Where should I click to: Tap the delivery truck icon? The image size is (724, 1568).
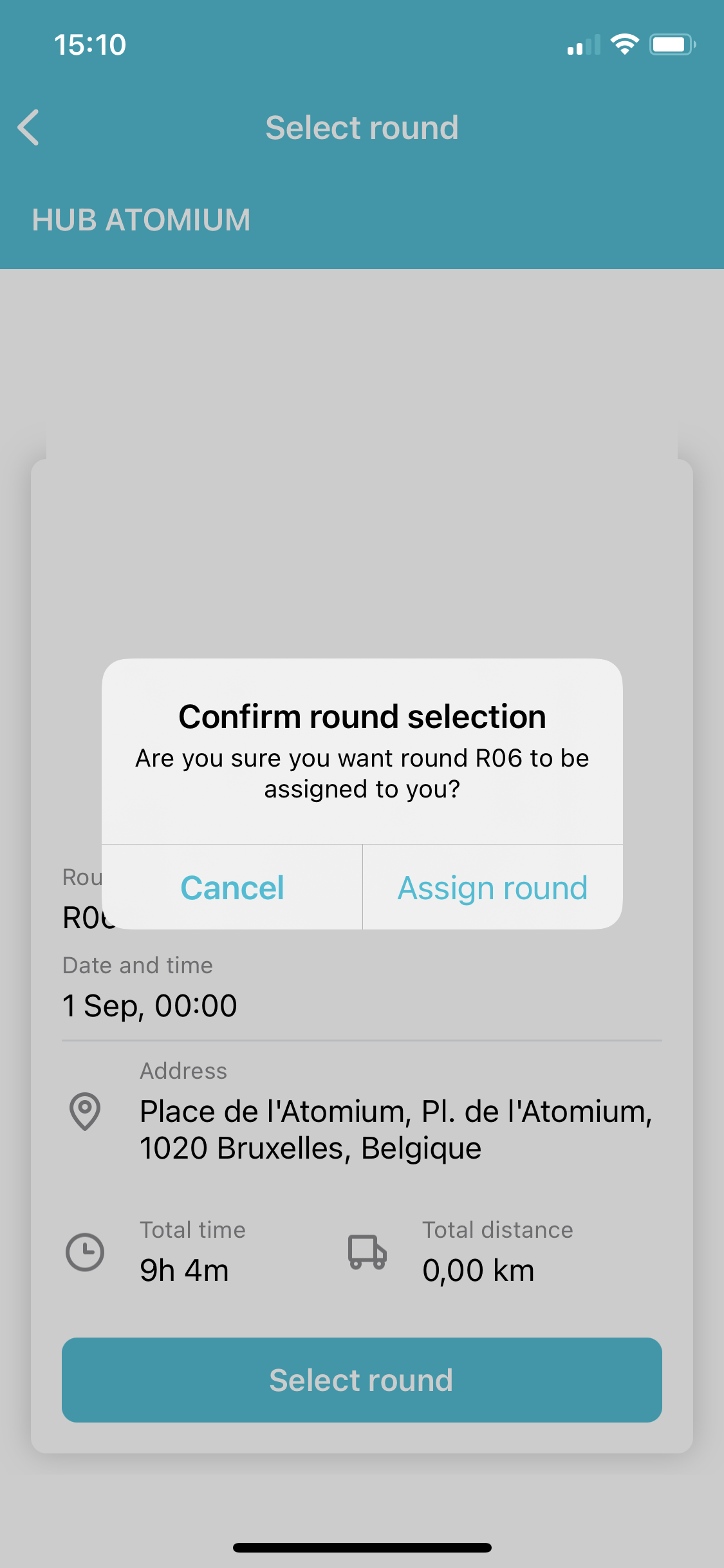367,1252
